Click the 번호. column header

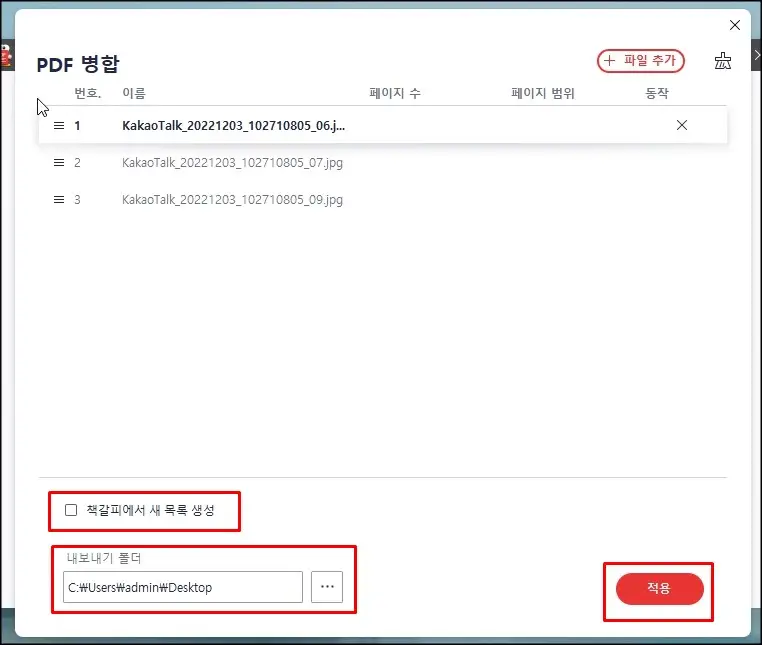87,93
